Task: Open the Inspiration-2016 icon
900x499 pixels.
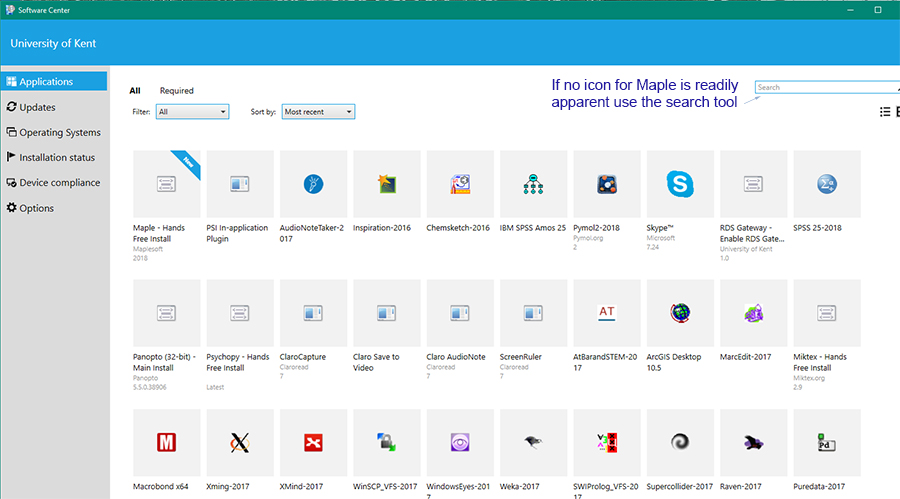Action: (x=387, y=184)
